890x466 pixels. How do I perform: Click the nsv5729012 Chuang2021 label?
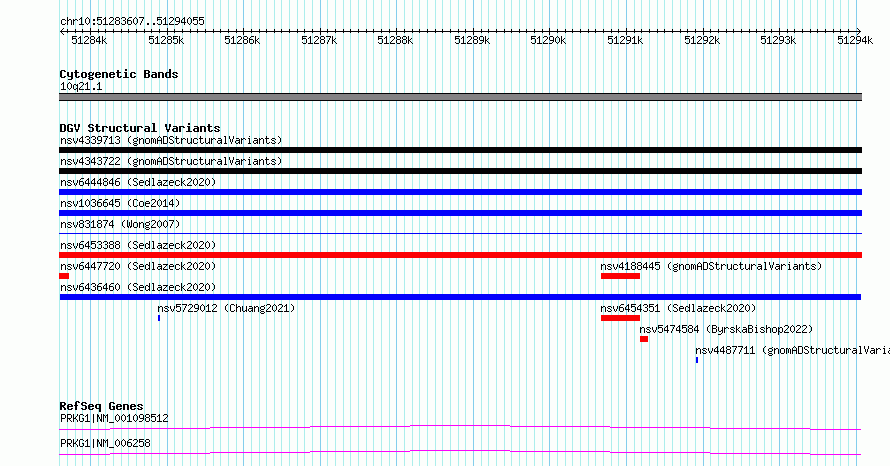226,308
